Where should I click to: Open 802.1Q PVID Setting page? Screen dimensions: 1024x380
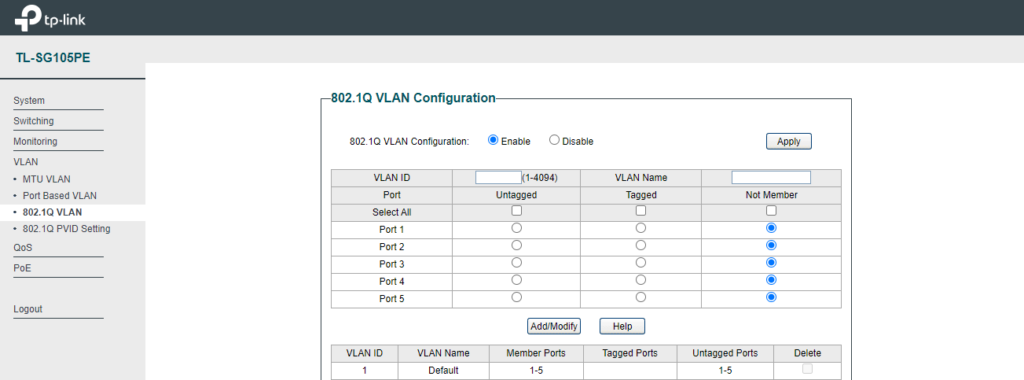pyautogui.click(x=67, y=229)
